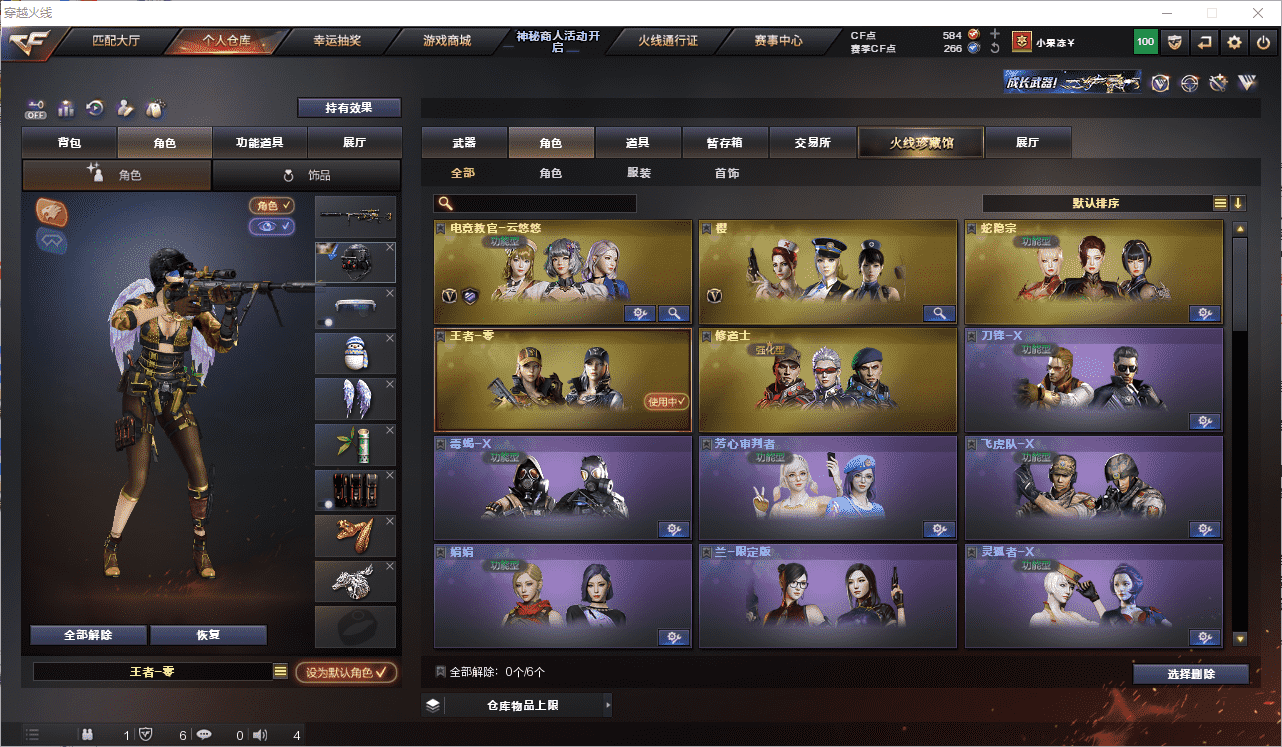Click the power exit icon
Screen dimensions: 1282x747
coord(1264,42)
